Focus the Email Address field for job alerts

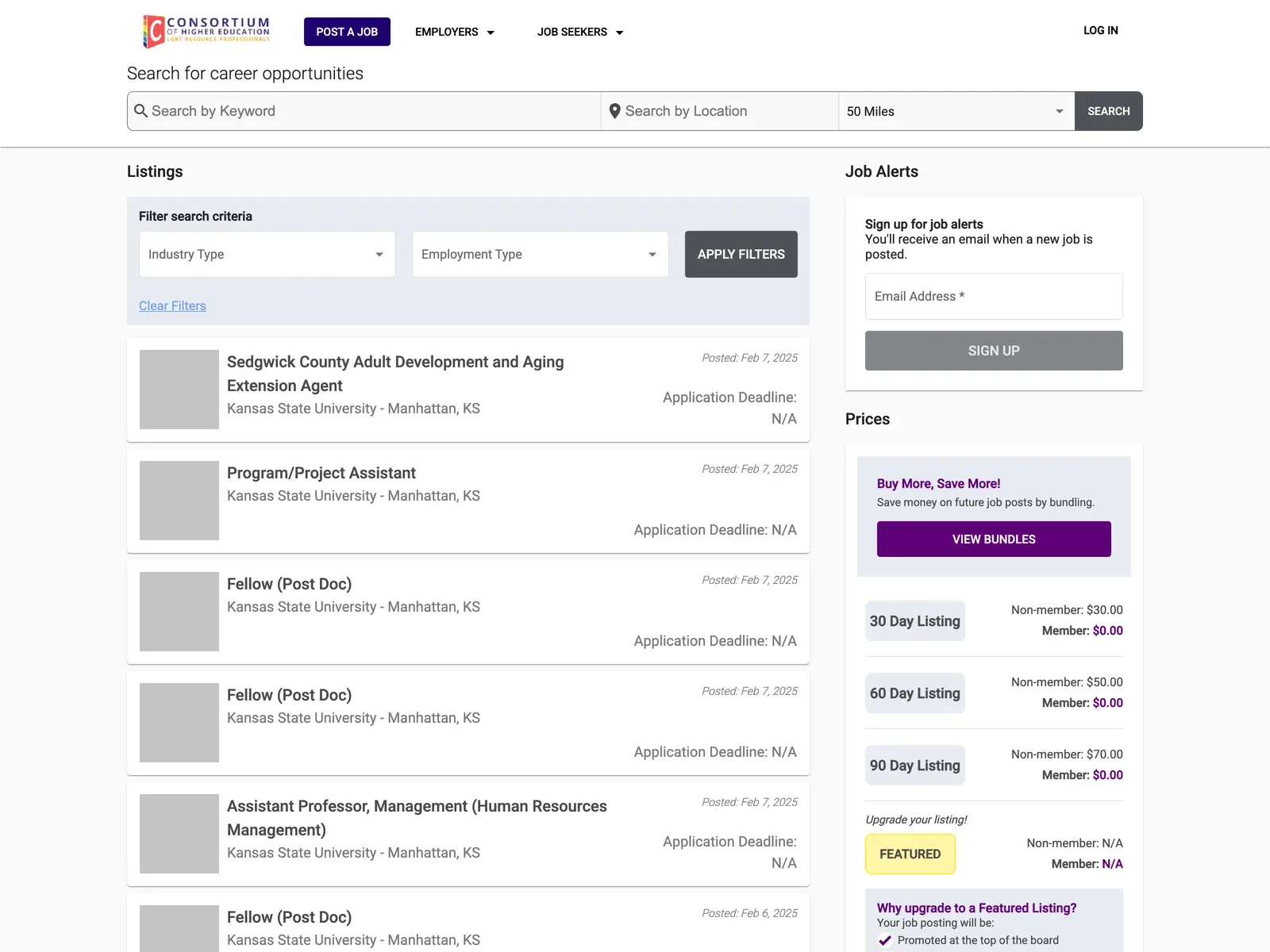[994, 296]
